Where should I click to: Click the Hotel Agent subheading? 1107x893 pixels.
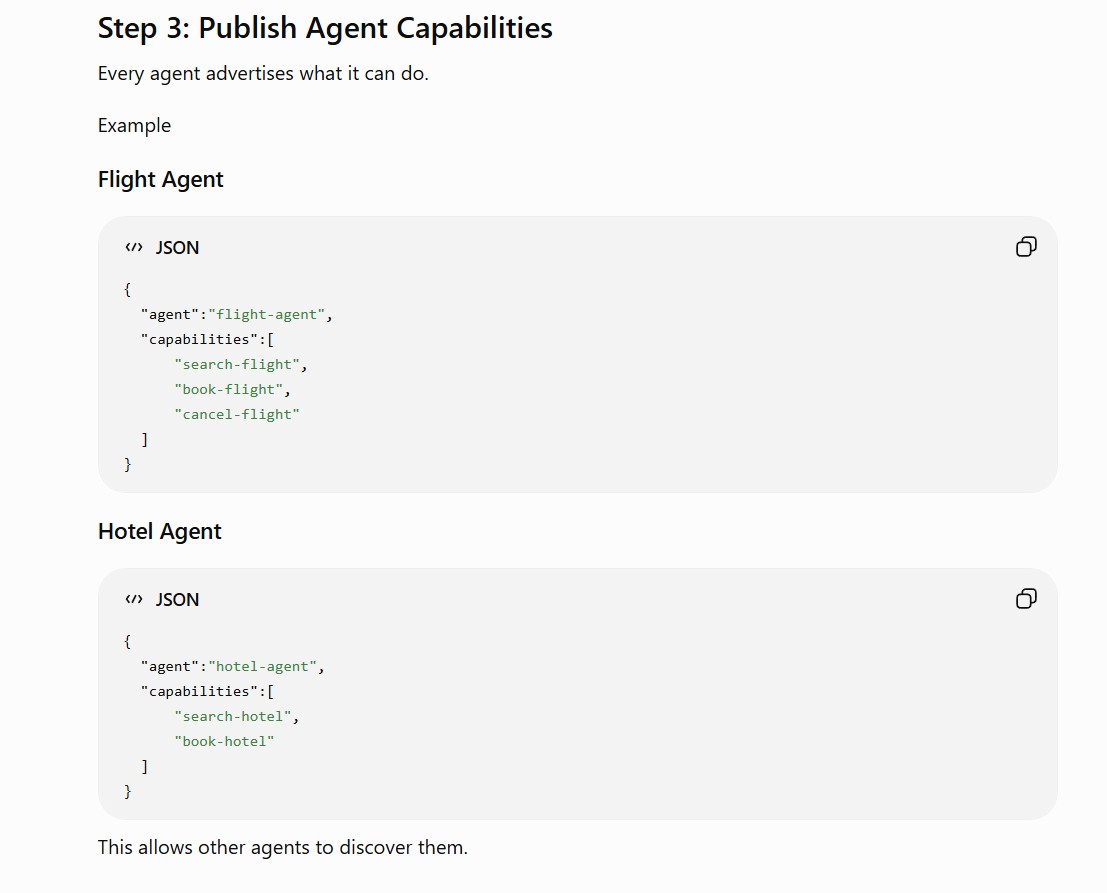160,532
